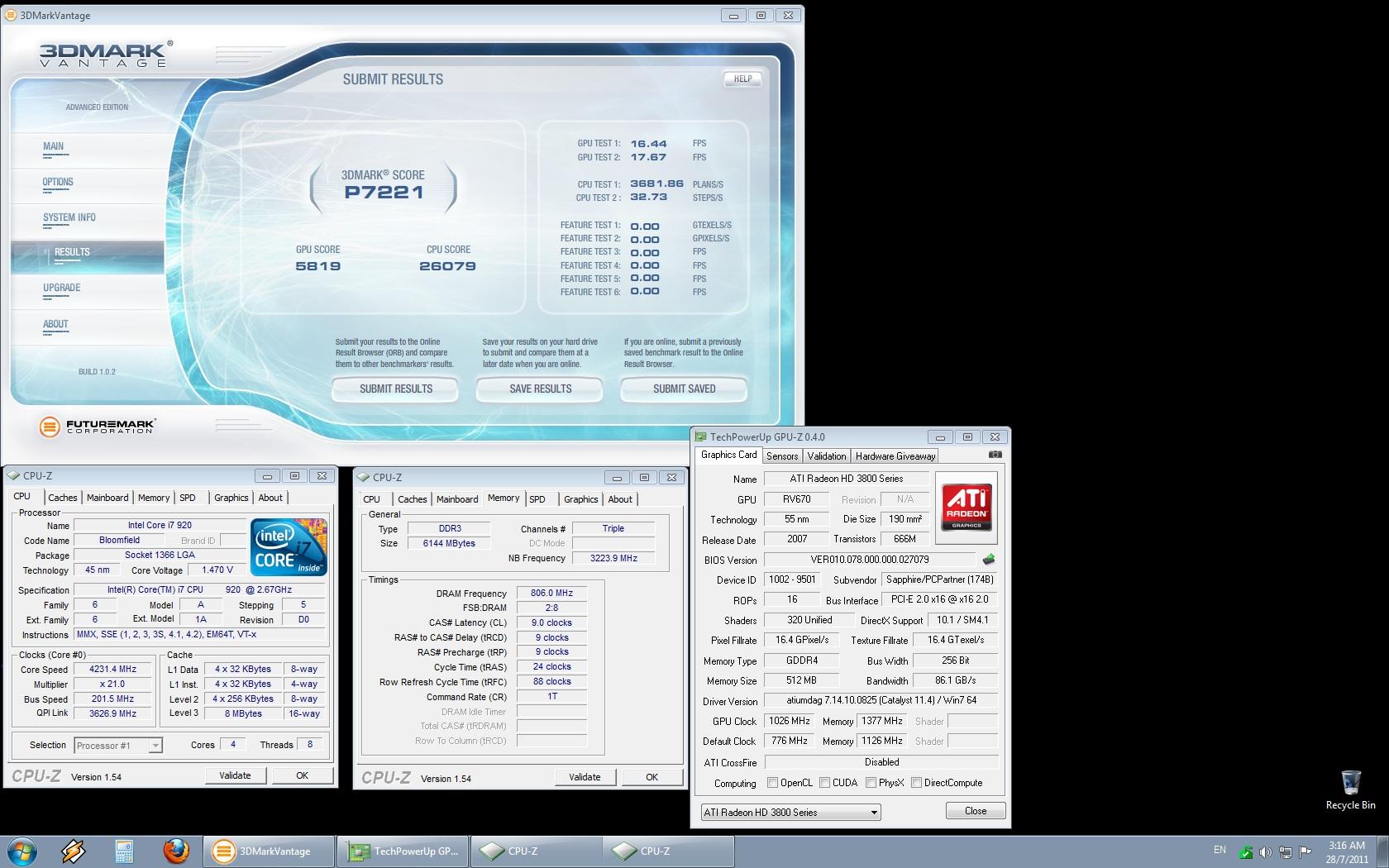Switch to 3DMarkVantage taskbar button

269,851
